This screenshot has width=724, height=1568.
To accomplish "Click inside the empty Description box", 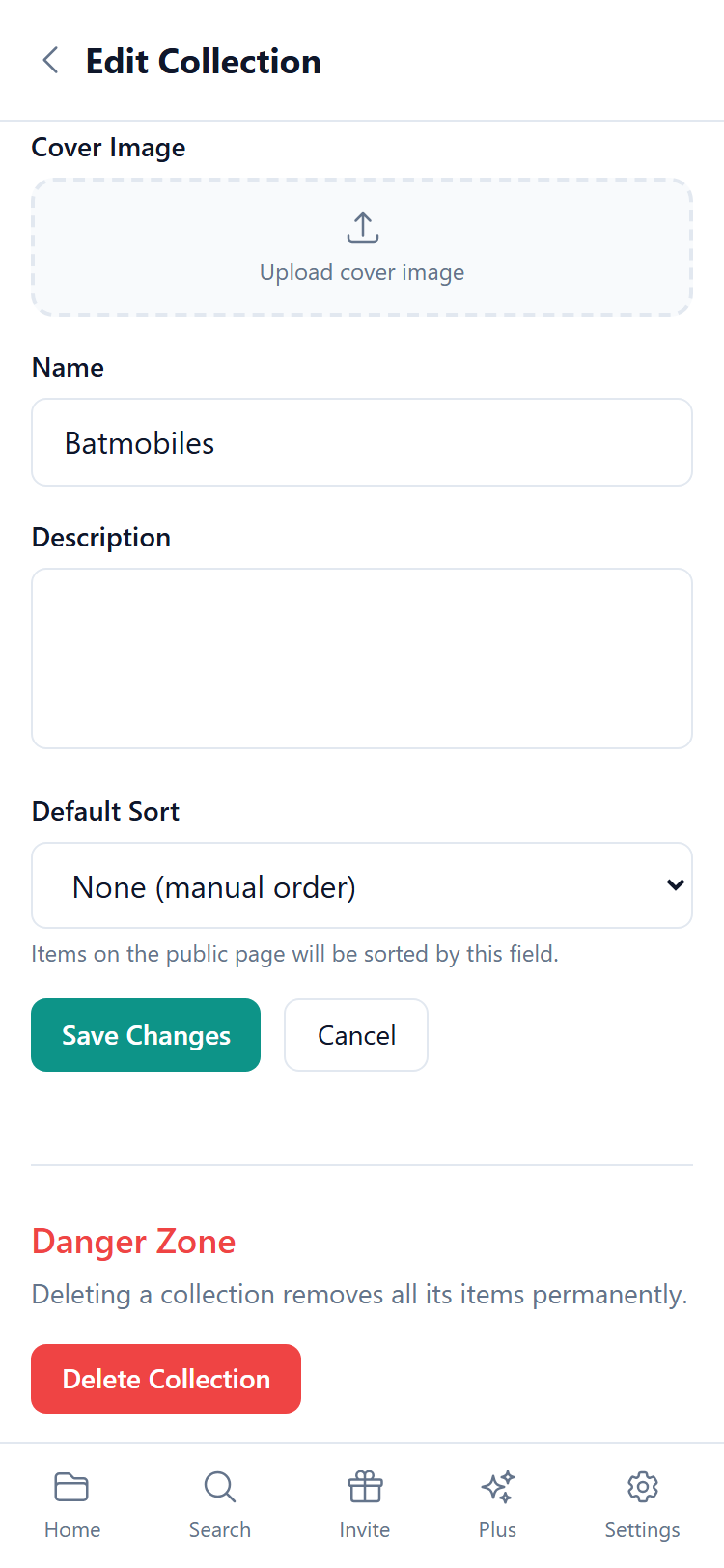I will [x=362, y=658].
